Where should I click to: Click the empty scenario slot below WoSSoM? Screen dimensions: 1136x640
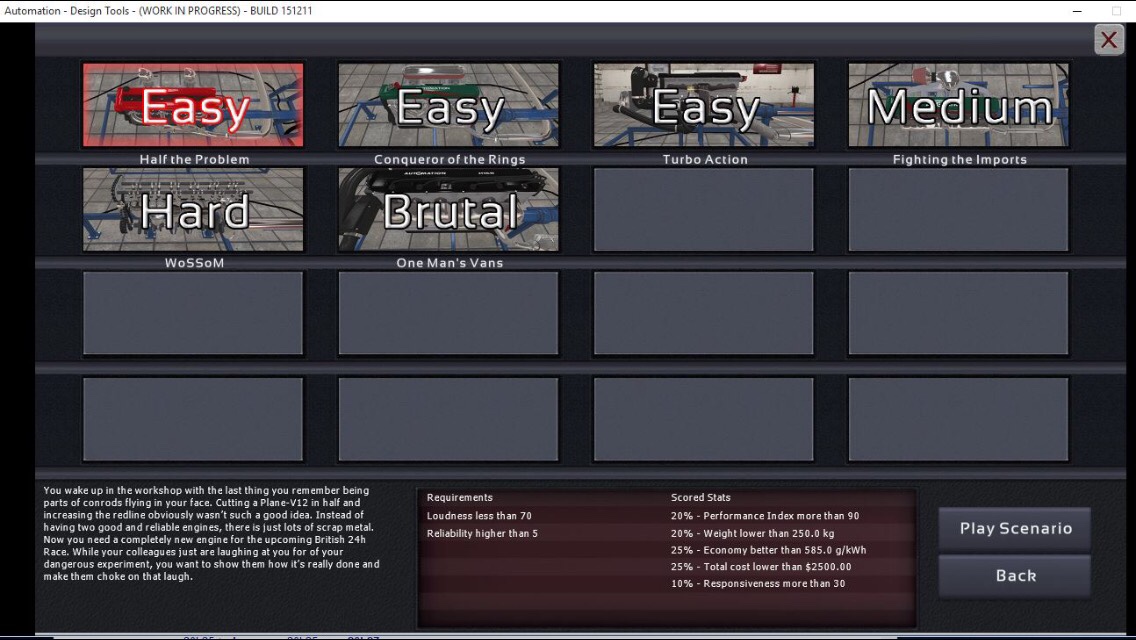[193, 313]
